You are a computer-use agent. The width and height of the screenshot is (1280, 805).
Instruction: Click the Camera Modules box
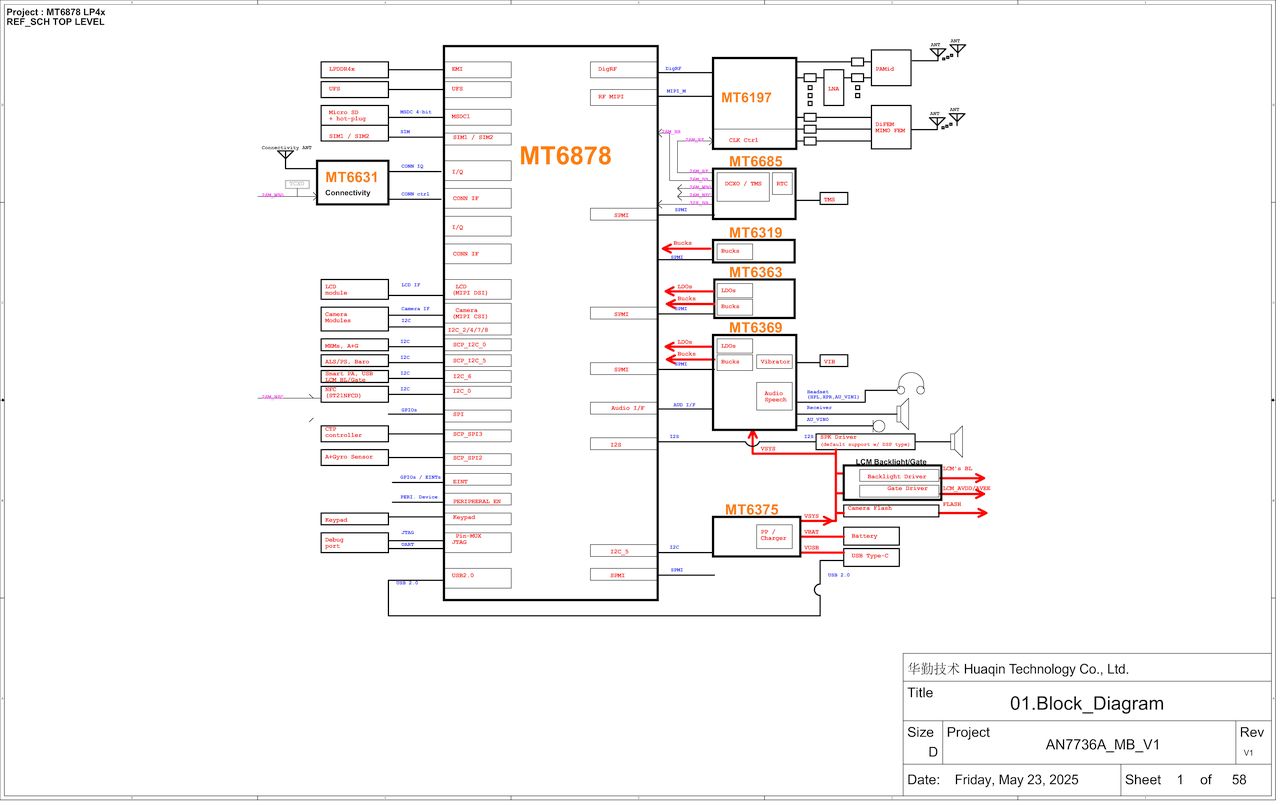354,318
